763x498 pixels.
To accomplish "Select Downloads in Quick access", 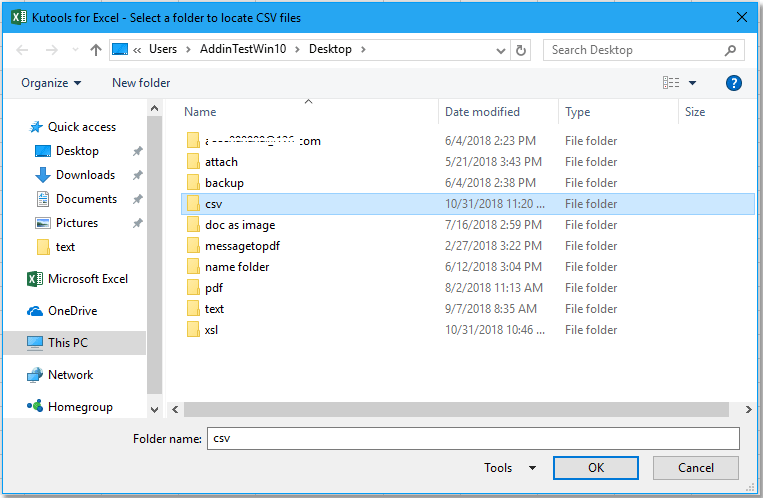I will coord(85,175).
